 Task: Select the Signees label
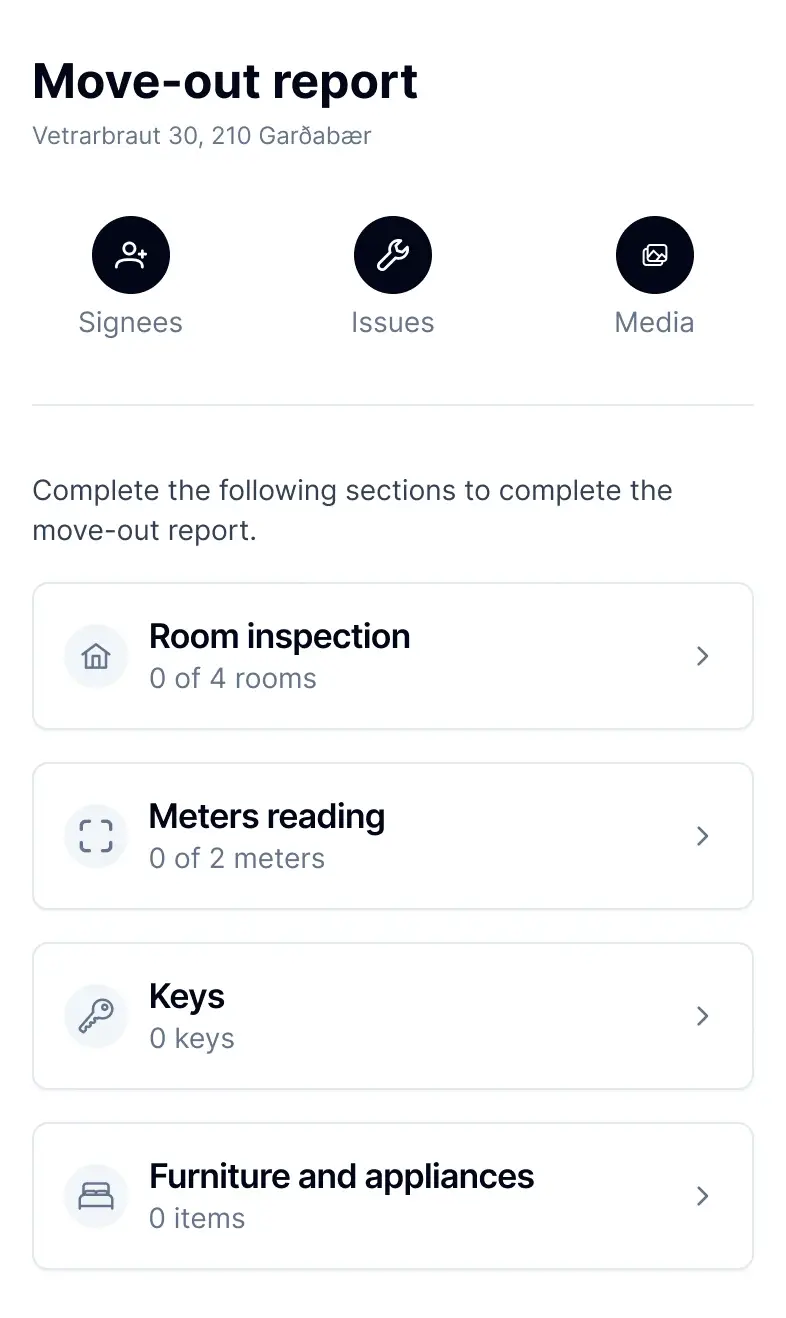click(131, 323)
